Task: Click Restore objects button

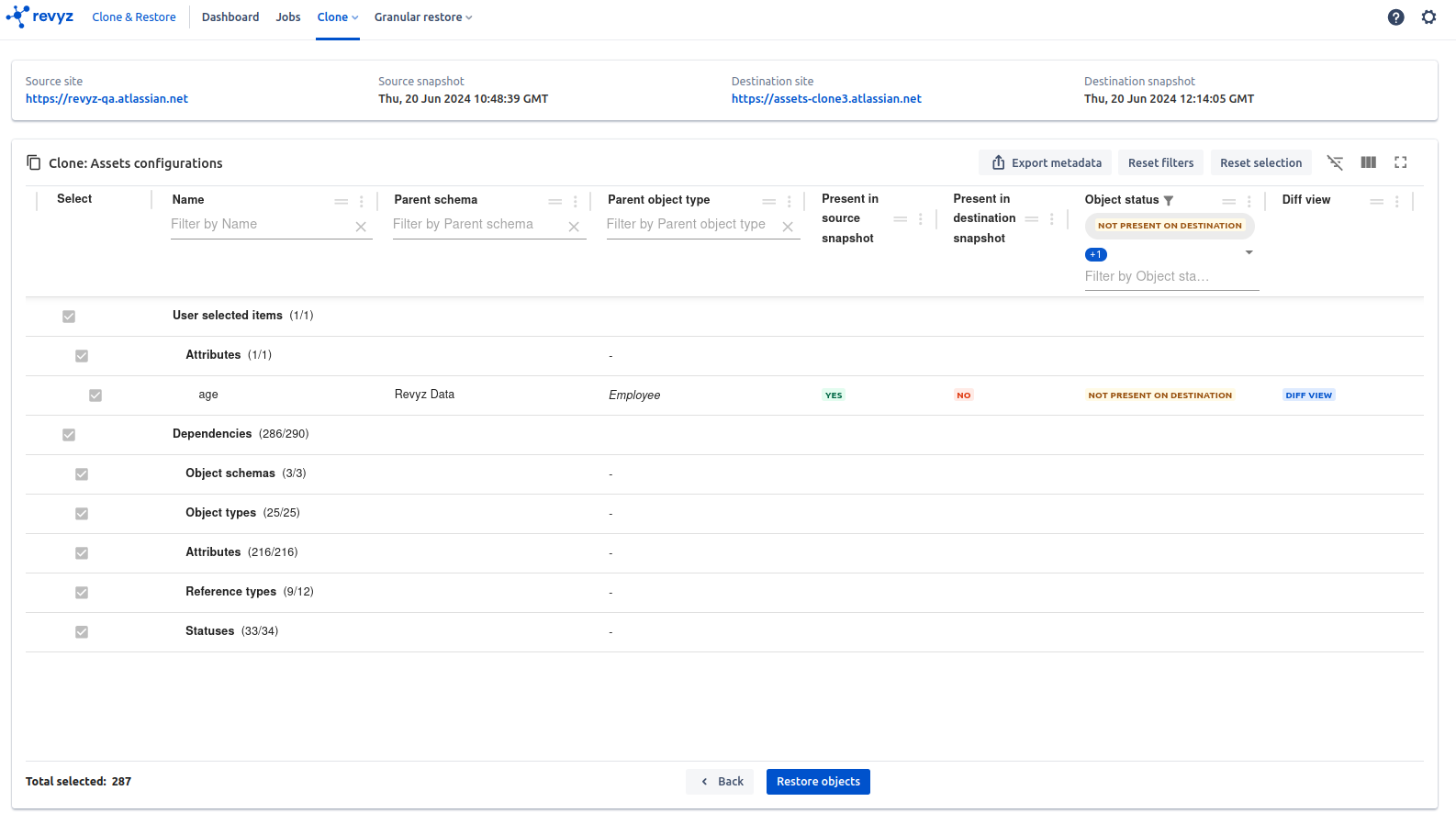Action: click(818, 782)
